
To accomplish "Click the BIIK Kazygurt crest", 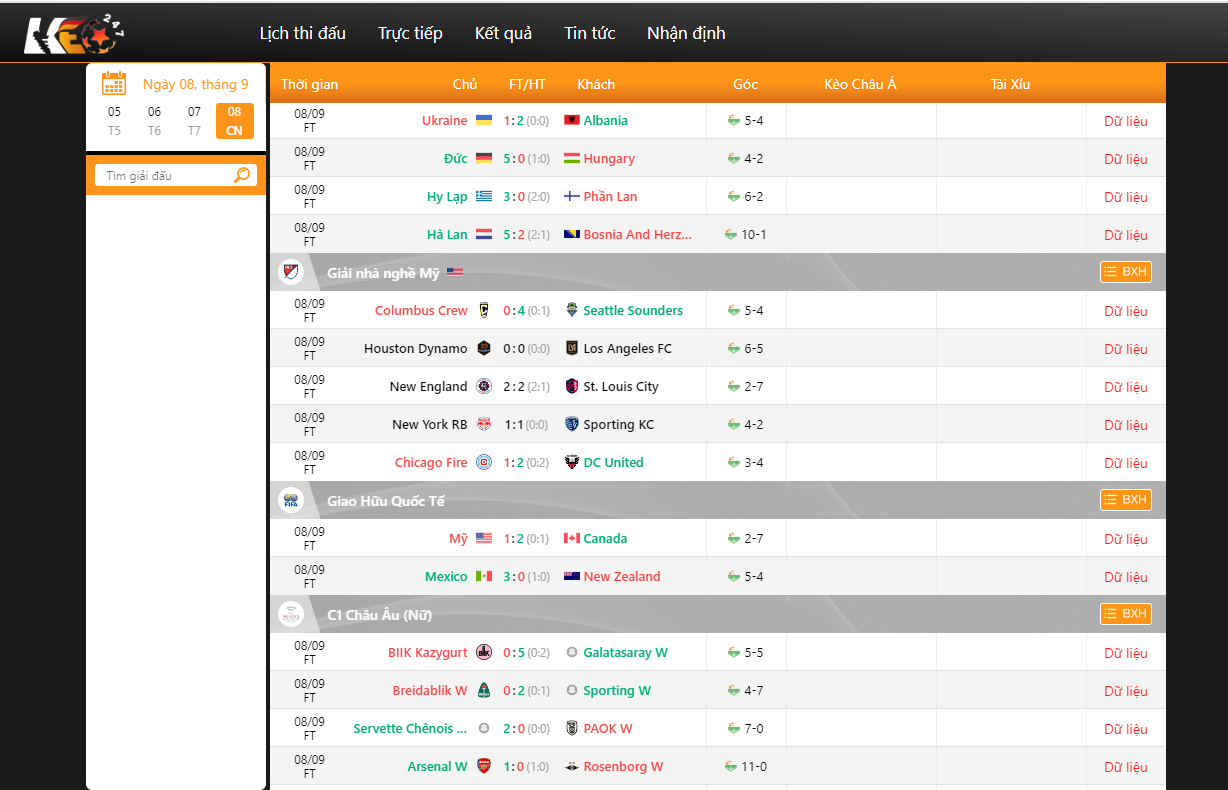I will coord(484,652).
